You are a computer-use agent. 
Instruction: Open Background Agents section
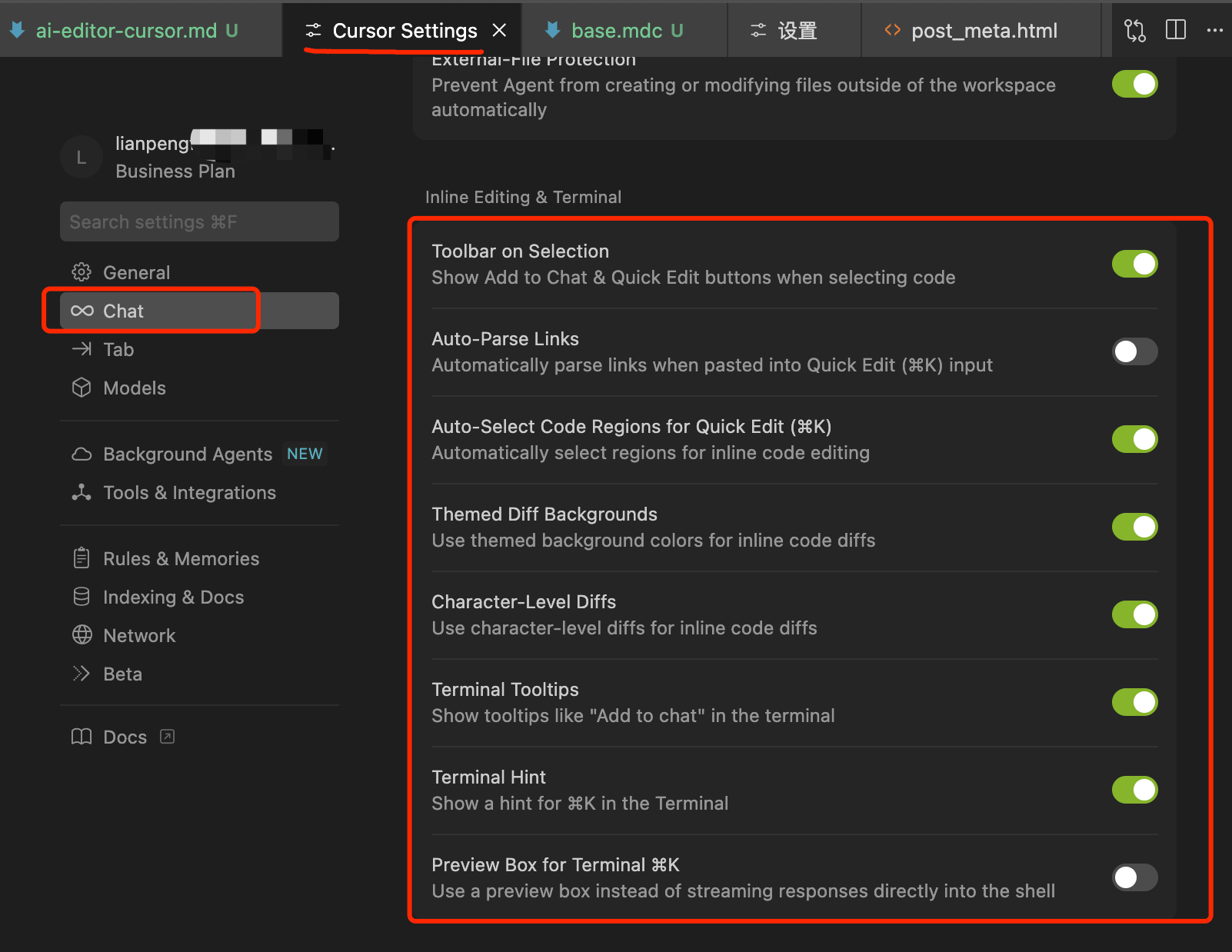(199, 454)
